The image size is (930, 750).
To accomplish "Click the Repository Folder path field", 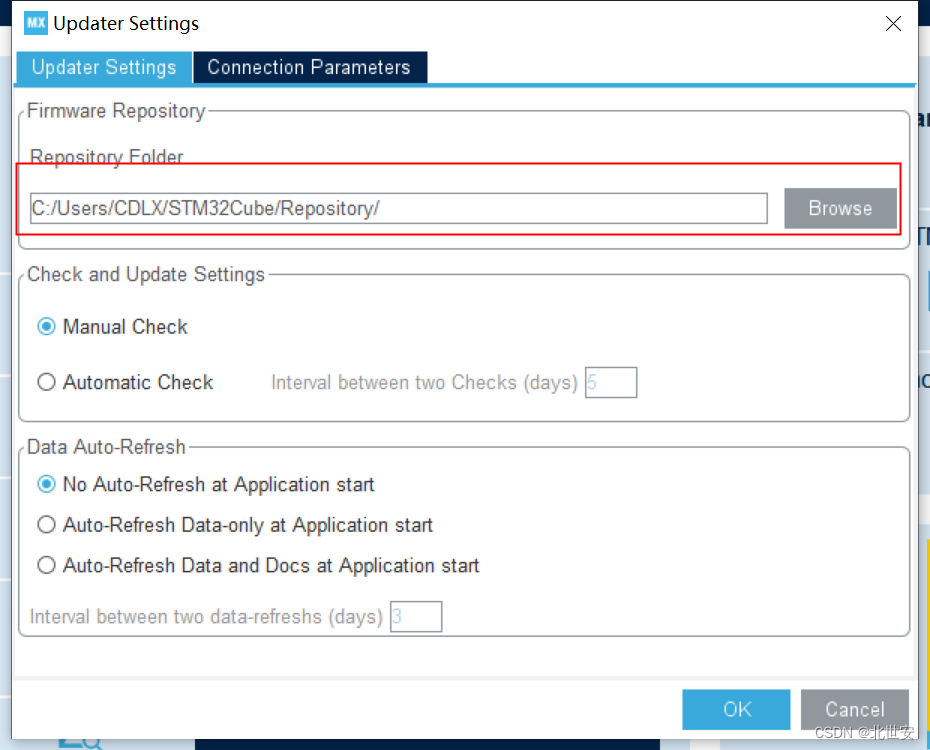I will click(x=399, y=208).
